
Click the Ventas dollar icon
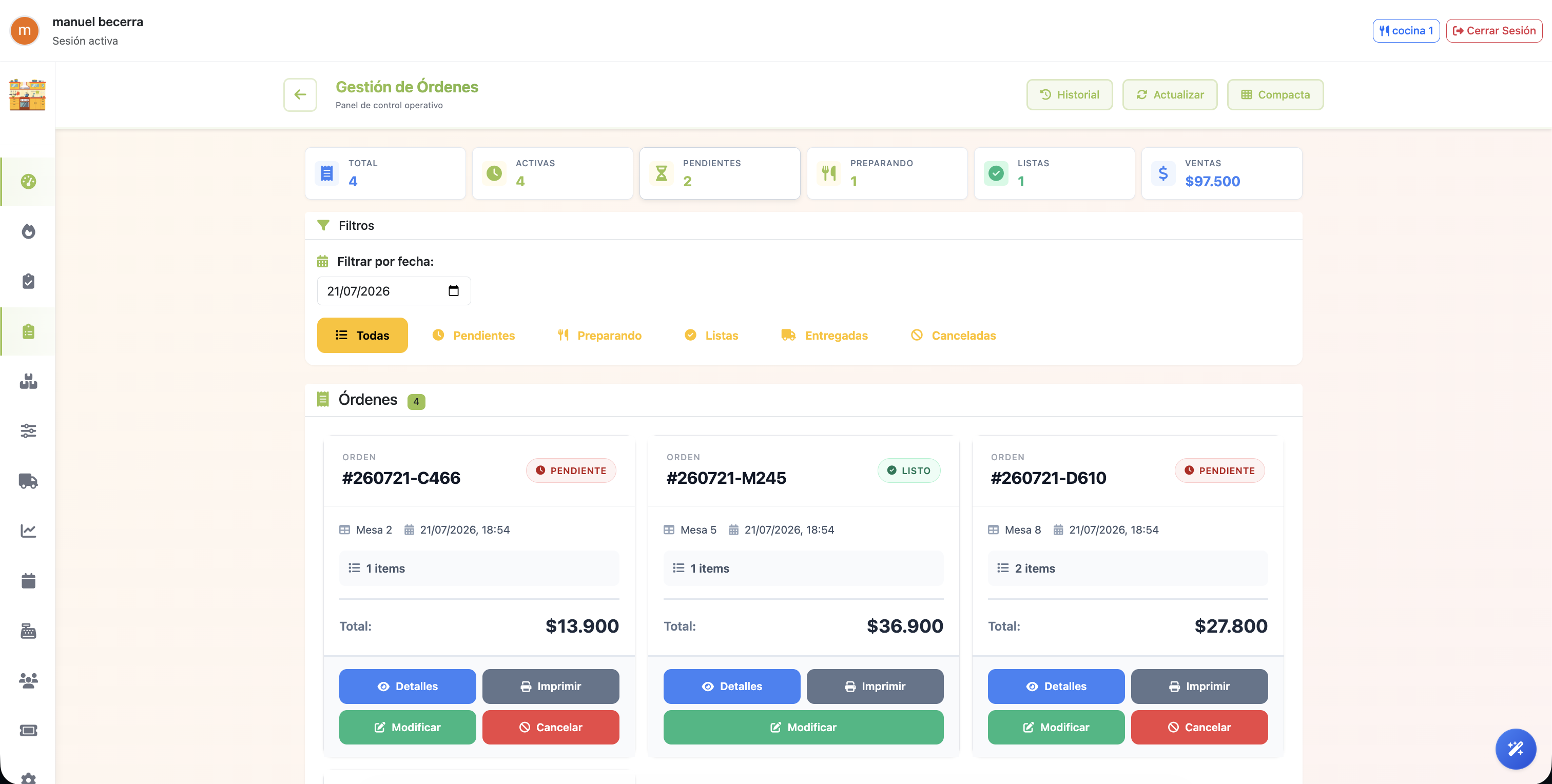tap(1163, 173)
